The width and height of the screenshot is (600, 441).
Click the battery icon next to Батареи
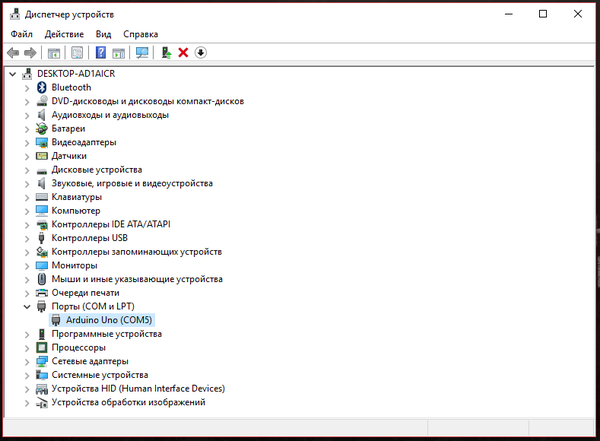pyautogui.click(x=42, y=129)
